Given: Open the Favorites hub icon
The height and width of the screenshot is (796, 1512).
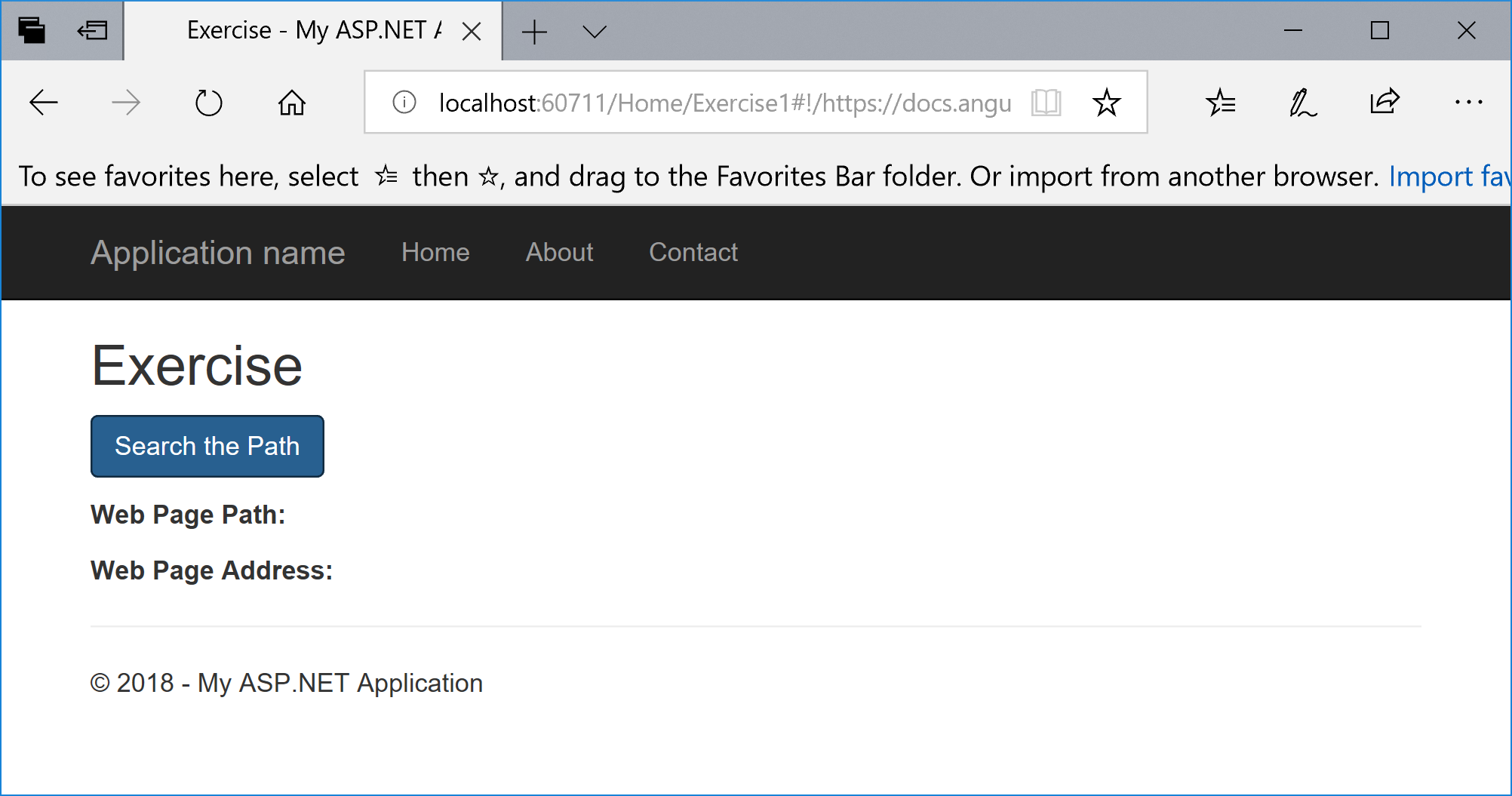Looking at the screenshot, I should 1221,102.
